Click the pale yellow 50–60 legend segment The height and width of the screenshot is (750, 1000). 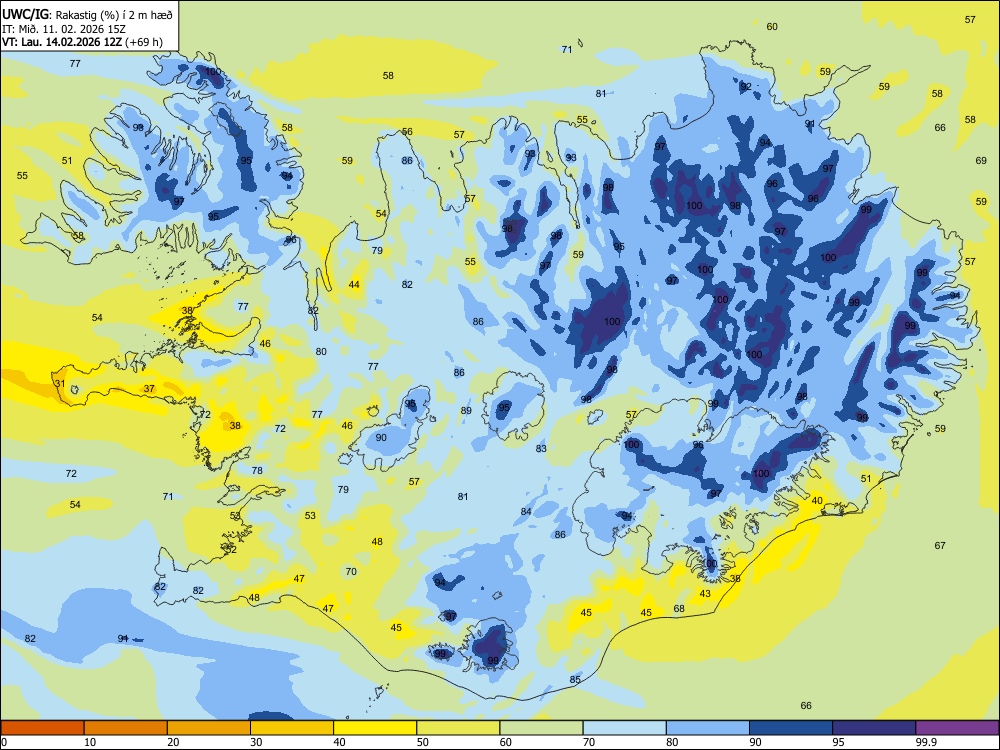coord(458,728)
